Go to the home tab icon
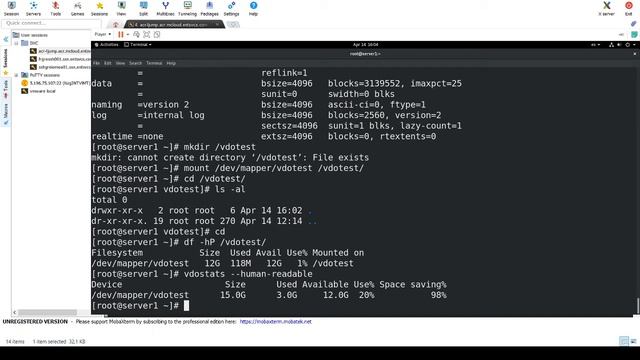This screenshot has height=360, width=640. pyautogui.click(x=116, y=24)
